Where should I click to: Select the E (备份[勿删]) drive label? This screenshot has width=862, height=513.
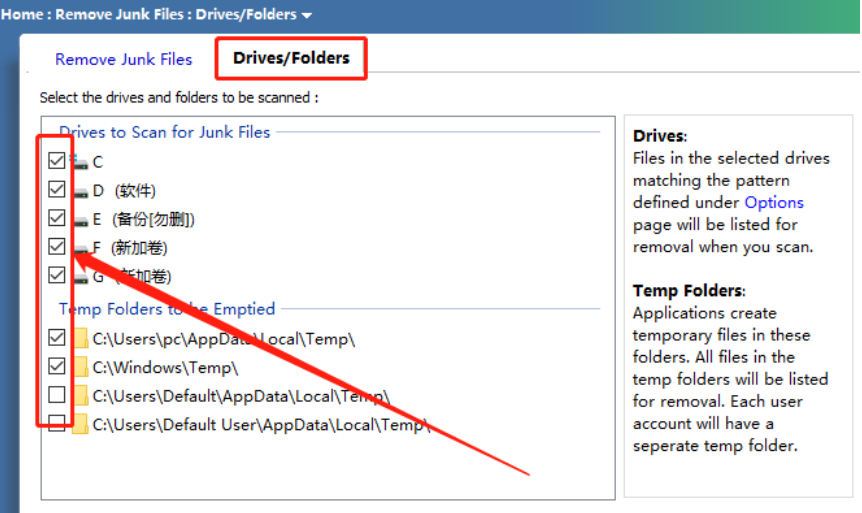pos(143,219)
